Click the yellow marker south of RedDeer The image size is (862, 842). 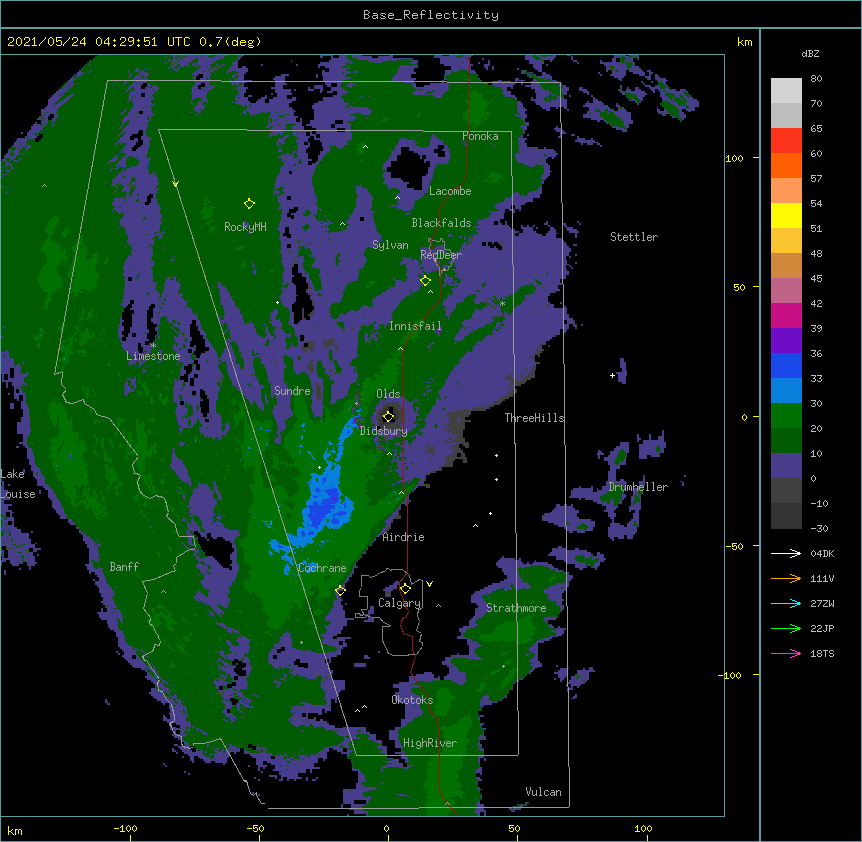click(425, 281)
